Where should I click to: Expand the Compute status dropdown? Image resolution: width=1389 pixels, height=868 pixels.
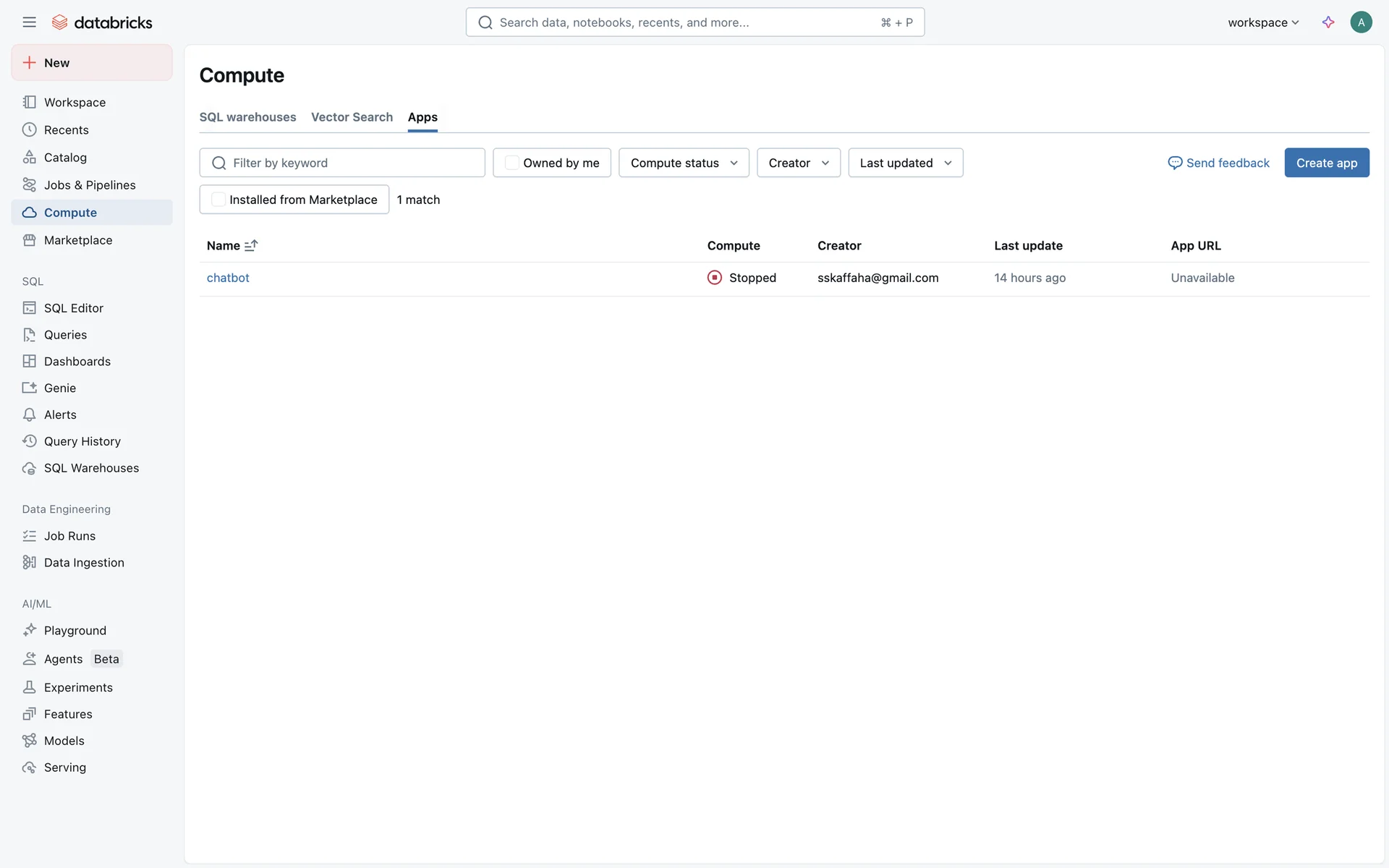click(x=684, y=163)
